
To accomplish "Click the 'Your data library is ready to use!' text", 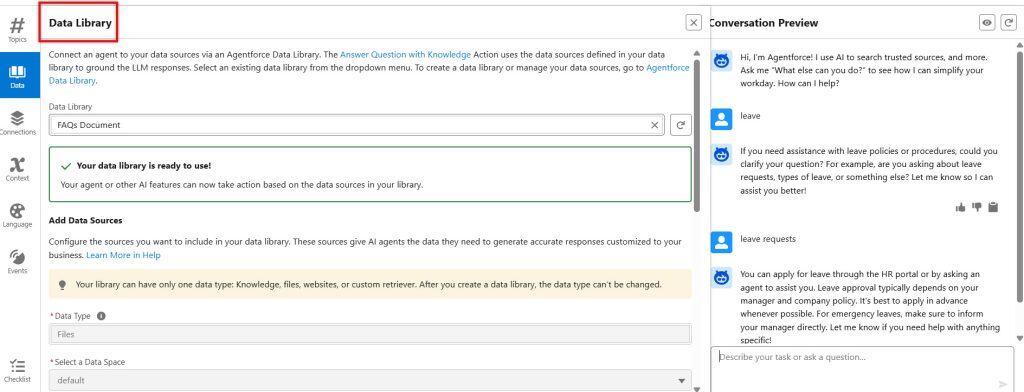I will tap(144, 166).
